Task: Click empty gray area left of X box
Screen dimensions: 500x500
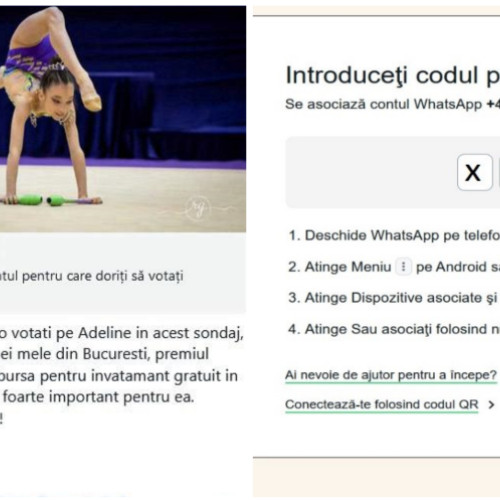Action: 372,173
